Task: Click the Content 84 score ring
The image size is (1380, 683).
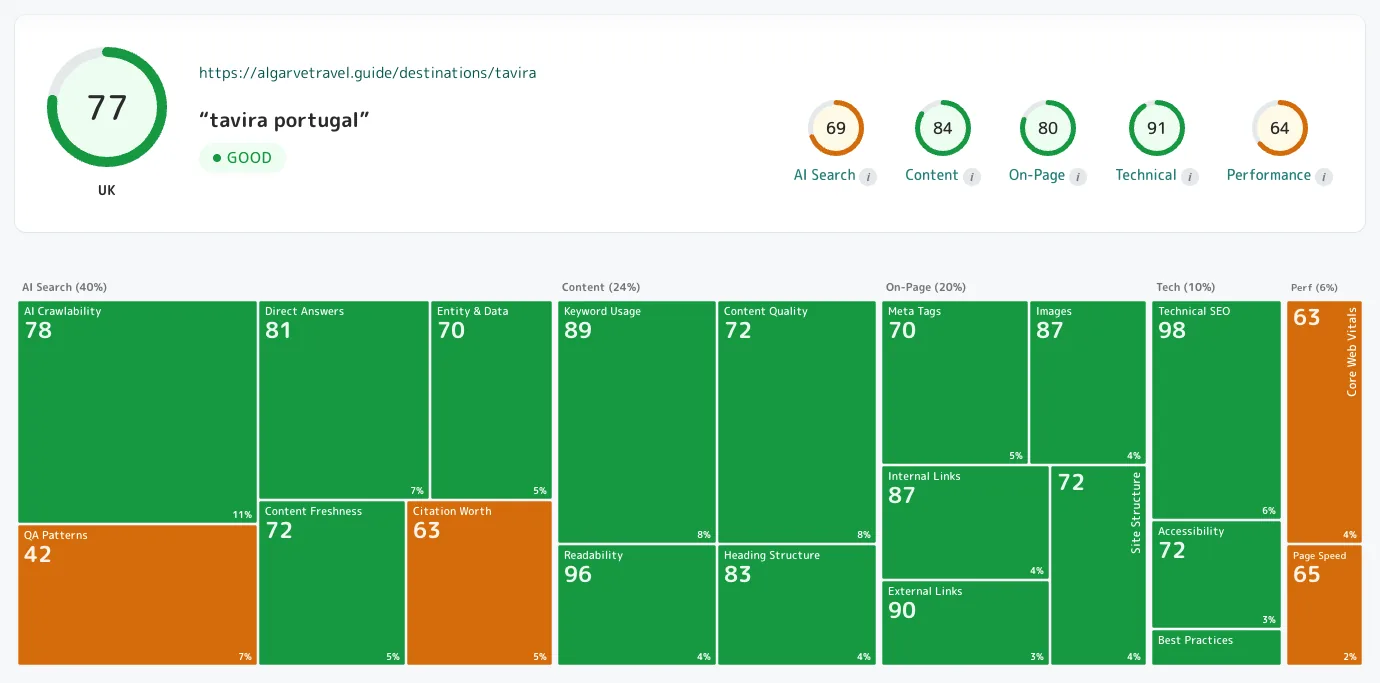Action: 942,128
